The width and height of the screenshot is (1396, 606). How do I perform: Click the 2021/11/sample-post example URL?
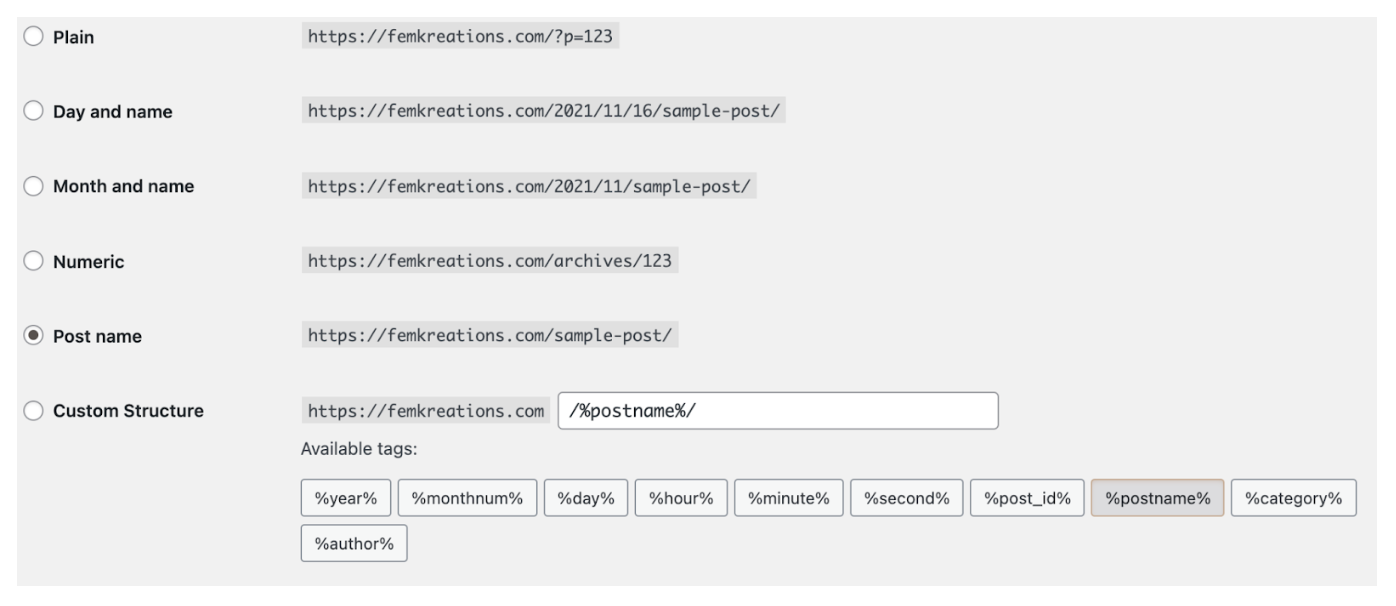[529, 187]
